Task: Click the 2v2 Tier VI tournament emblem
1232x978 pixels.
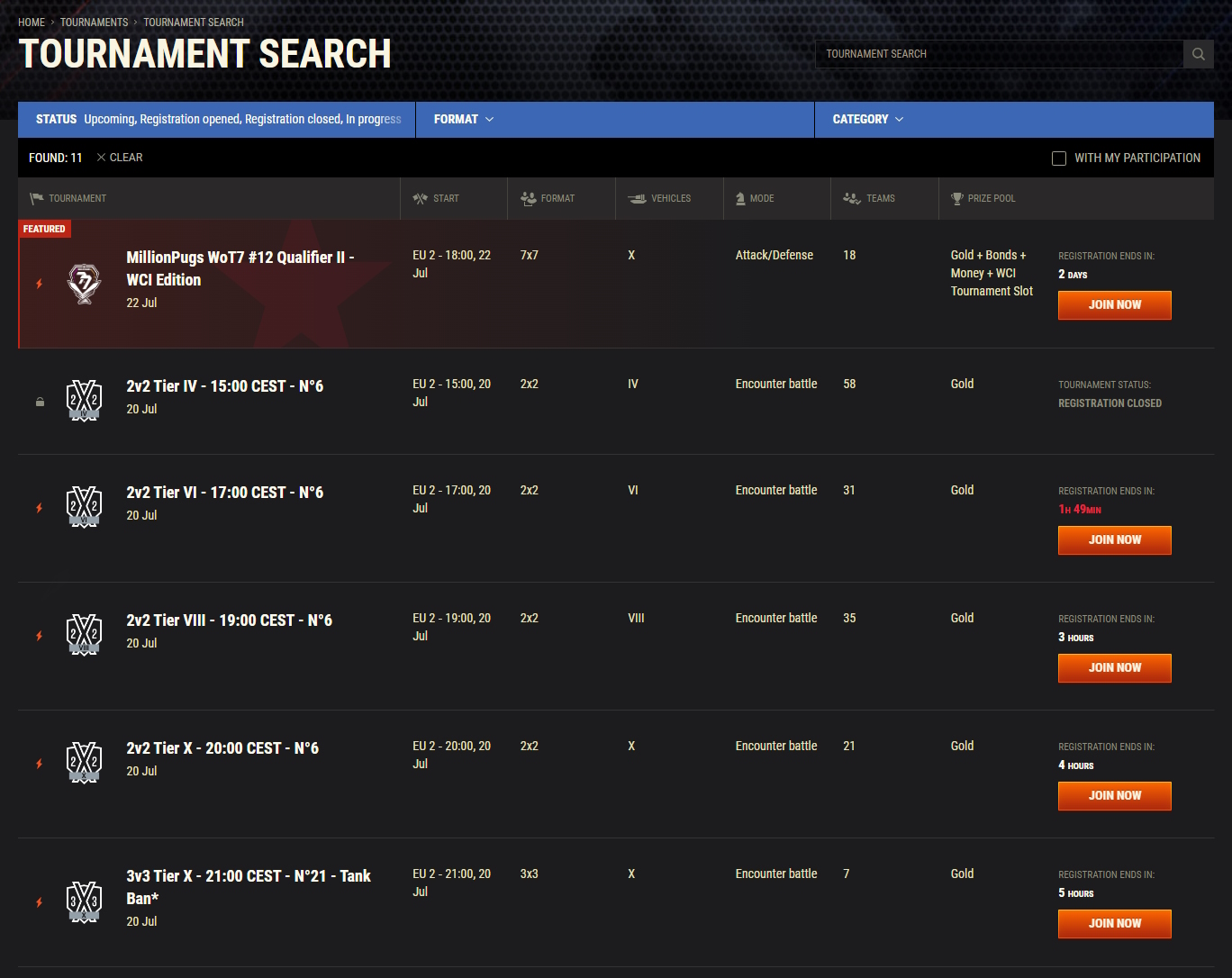Action: click(x=85, y=508)
